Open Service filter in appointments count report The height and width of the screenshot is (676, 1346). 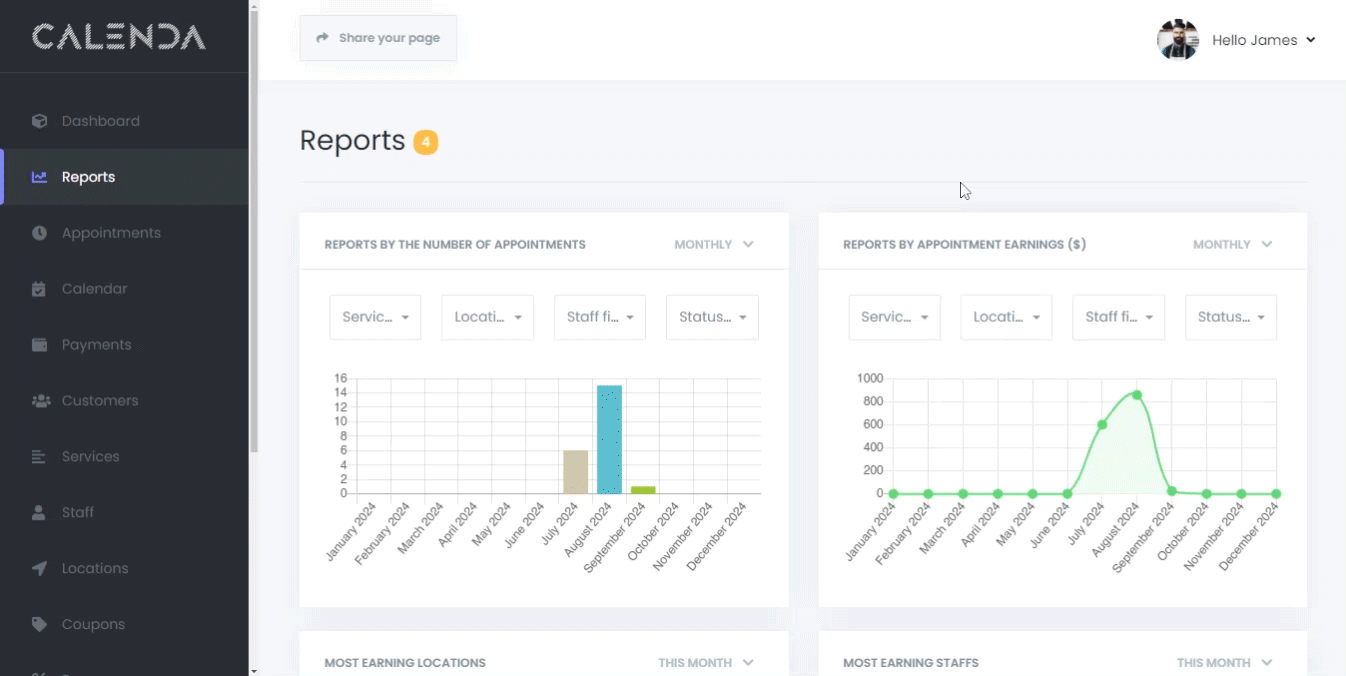coord(375,317)
